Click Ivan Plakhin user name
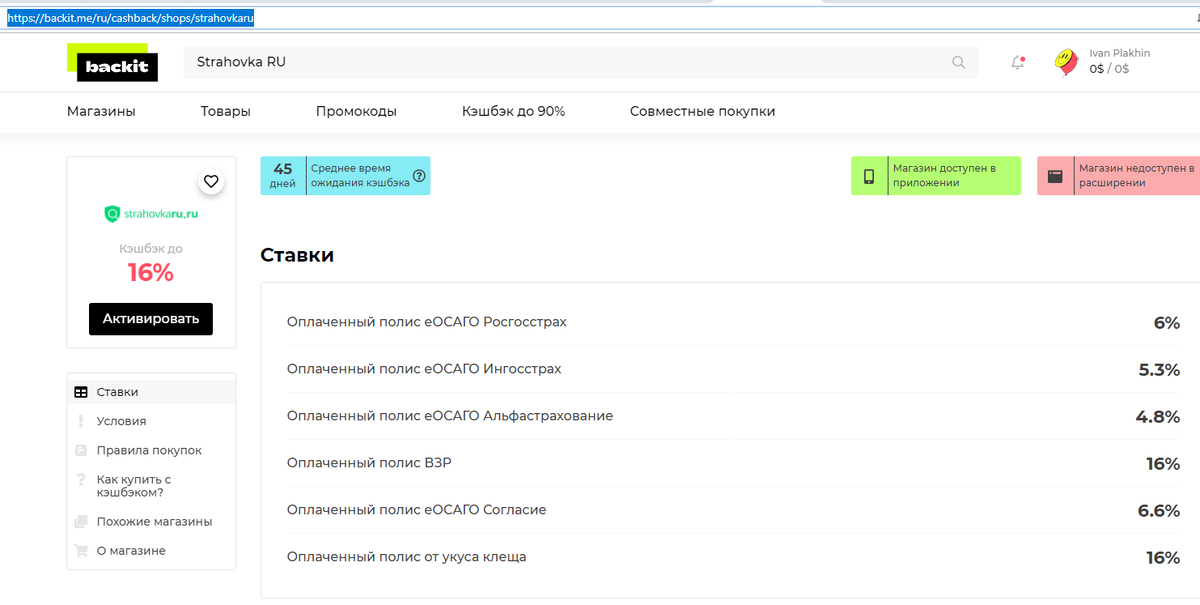This screenshot has width=1200, height=605. (1119, 53)
